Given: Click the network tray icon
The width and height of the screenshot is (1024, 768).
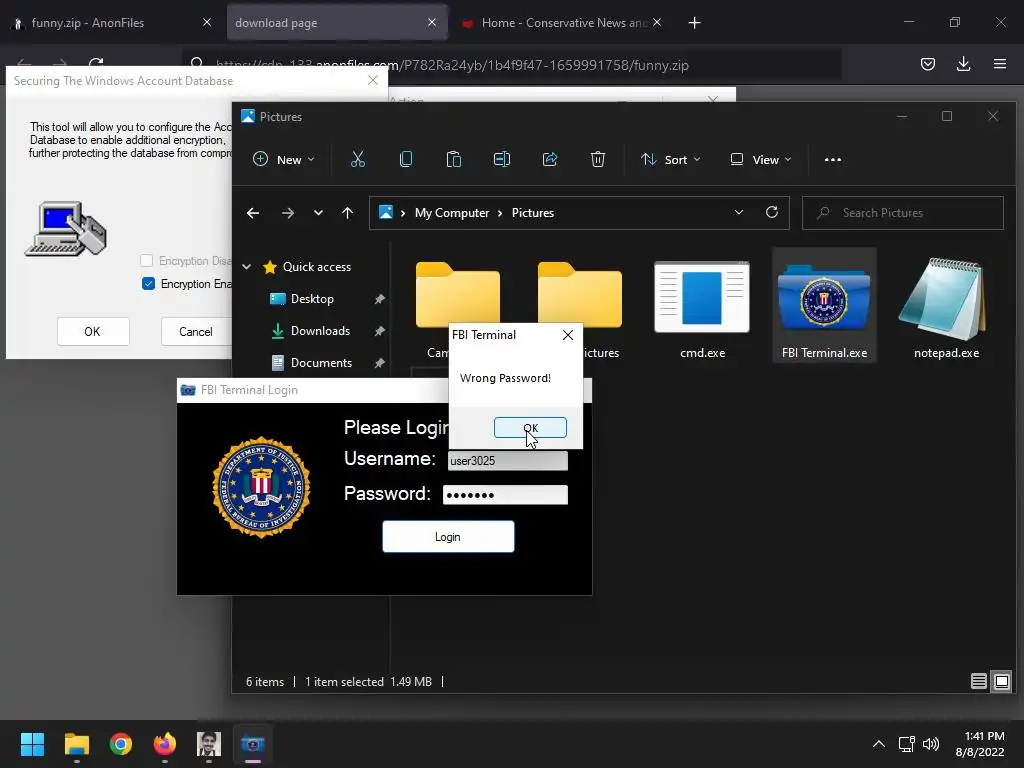Looking at the screenshot, I should 906,744.
